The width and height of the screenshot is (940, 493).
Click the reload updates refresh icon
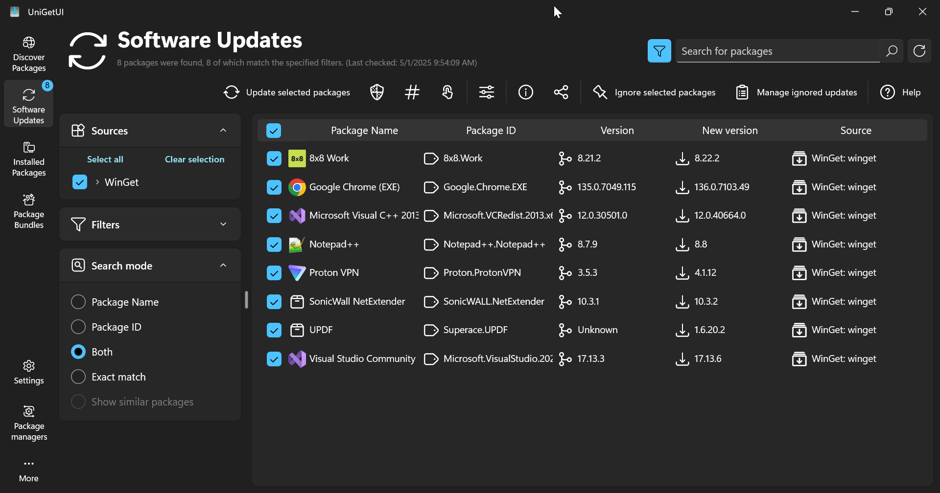click(x=919, y=51)
